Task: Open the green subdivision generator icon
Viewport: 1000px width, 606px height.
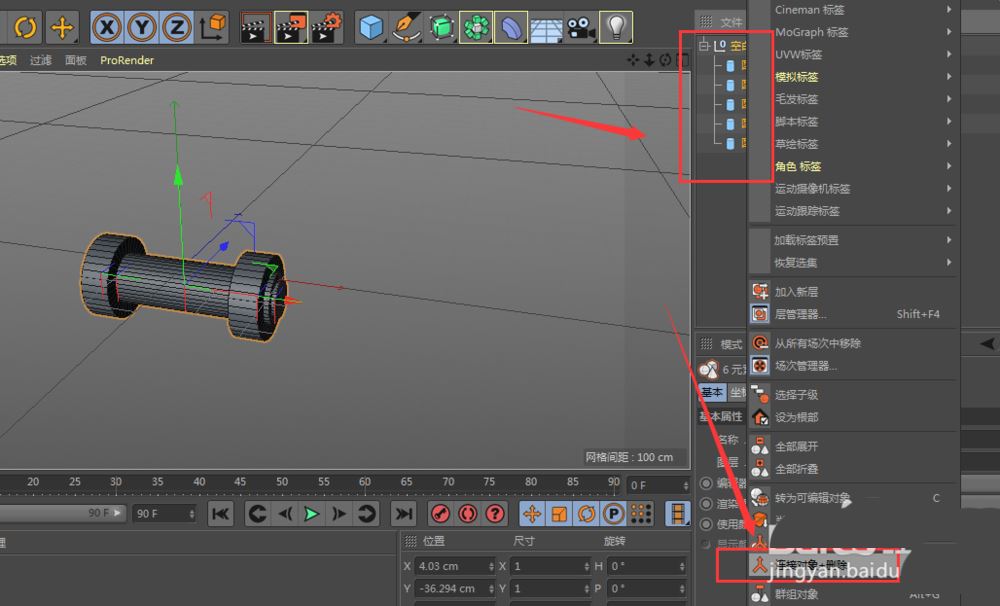Action: point(441,27)
